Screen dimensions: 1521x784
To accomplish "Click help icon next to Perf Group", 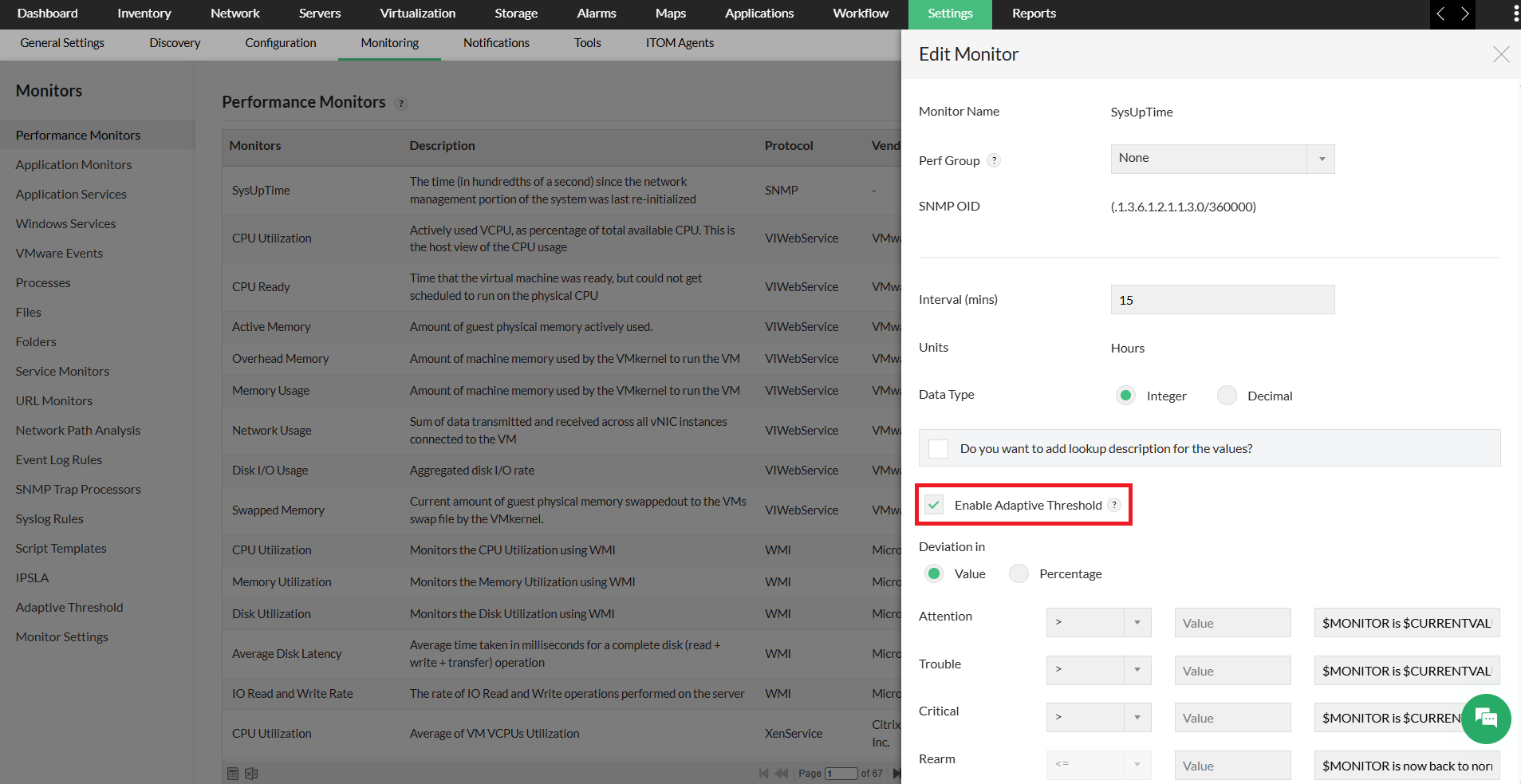I will 994,160.
